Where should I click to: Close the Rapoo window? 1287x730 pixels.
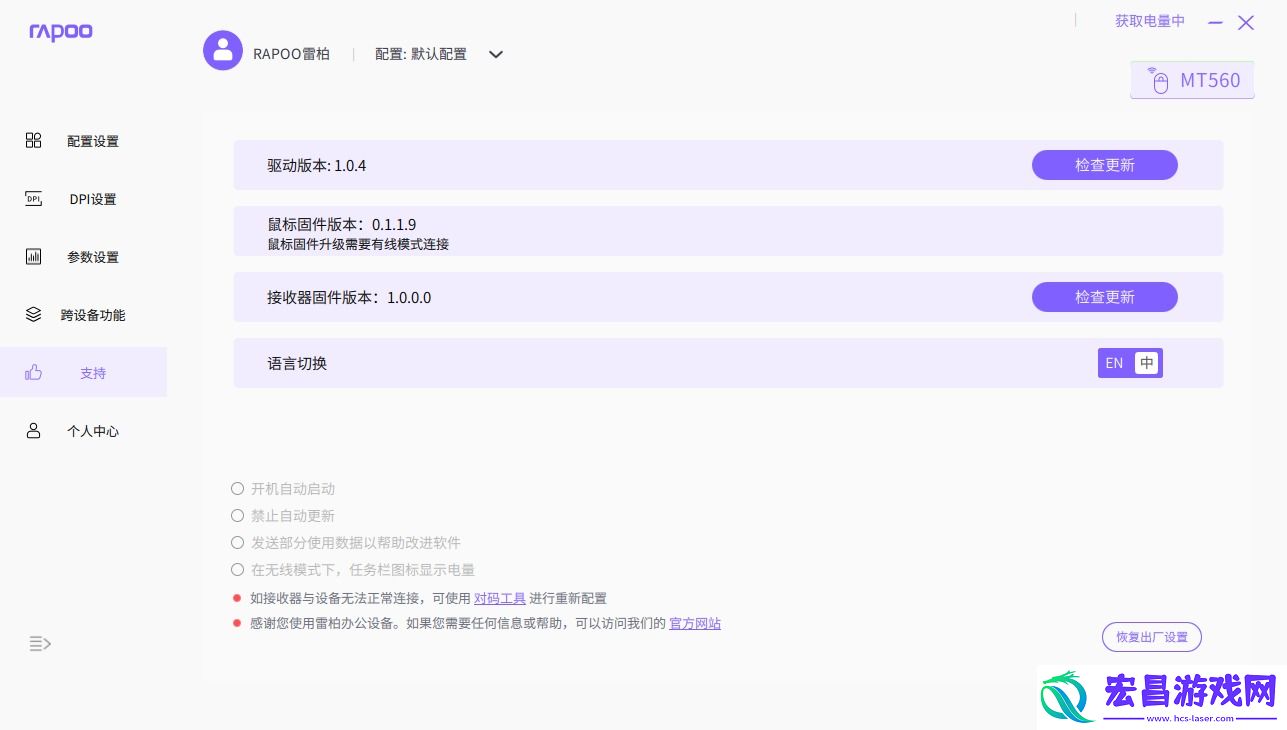coord(1246,22)
